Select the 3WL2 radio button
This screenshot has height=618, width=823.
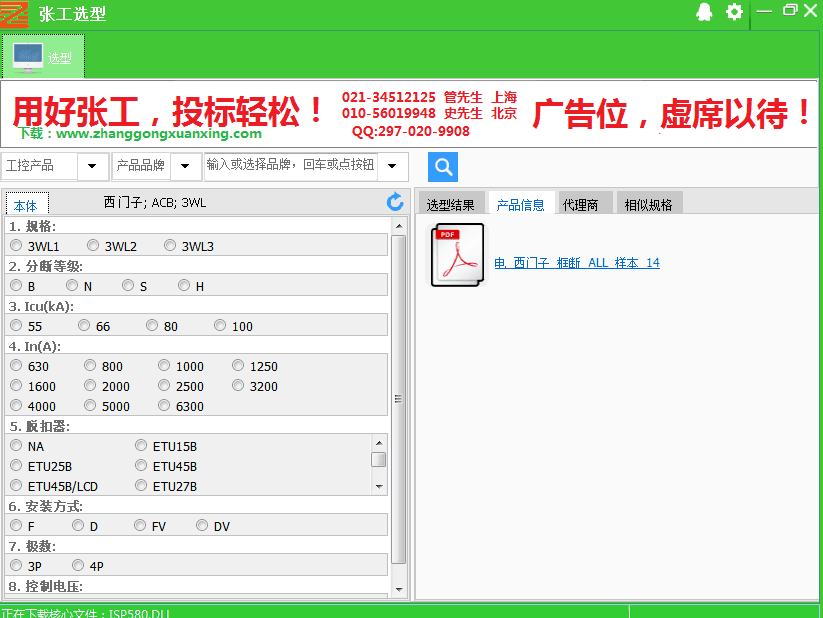click(x=93, y=245)
